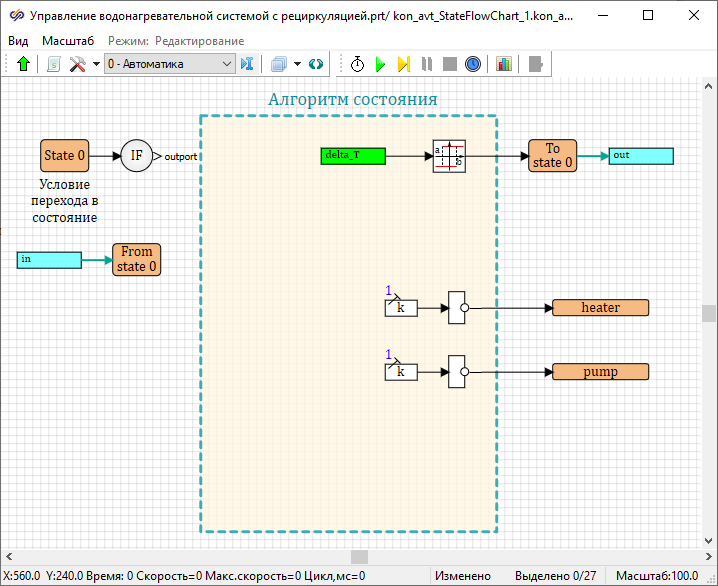Click the green up arrow icon
718x586 pixels.
coord(24,64)
